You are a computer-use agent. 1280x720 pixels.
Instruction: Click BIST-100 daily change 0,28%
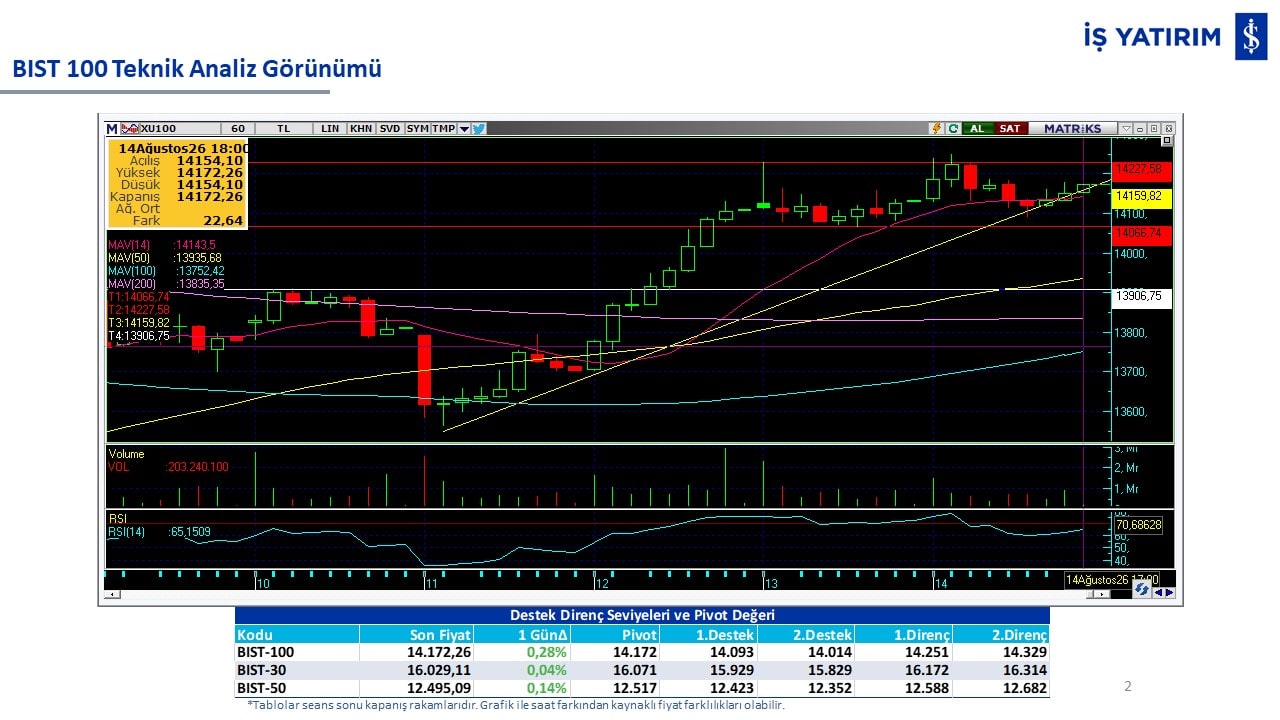547,652
